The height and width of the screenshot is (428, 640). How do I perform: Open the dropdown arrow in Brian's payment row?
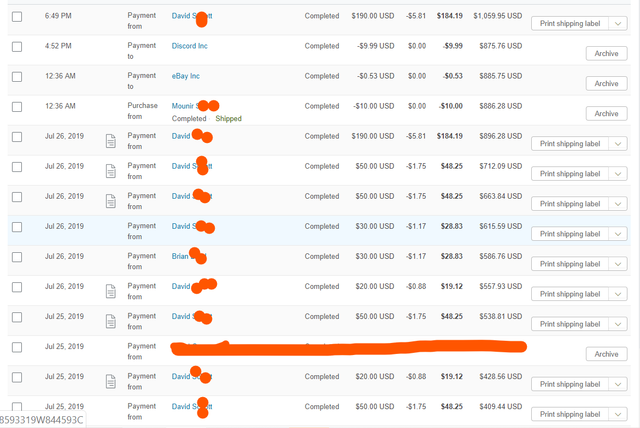point(618,264)
